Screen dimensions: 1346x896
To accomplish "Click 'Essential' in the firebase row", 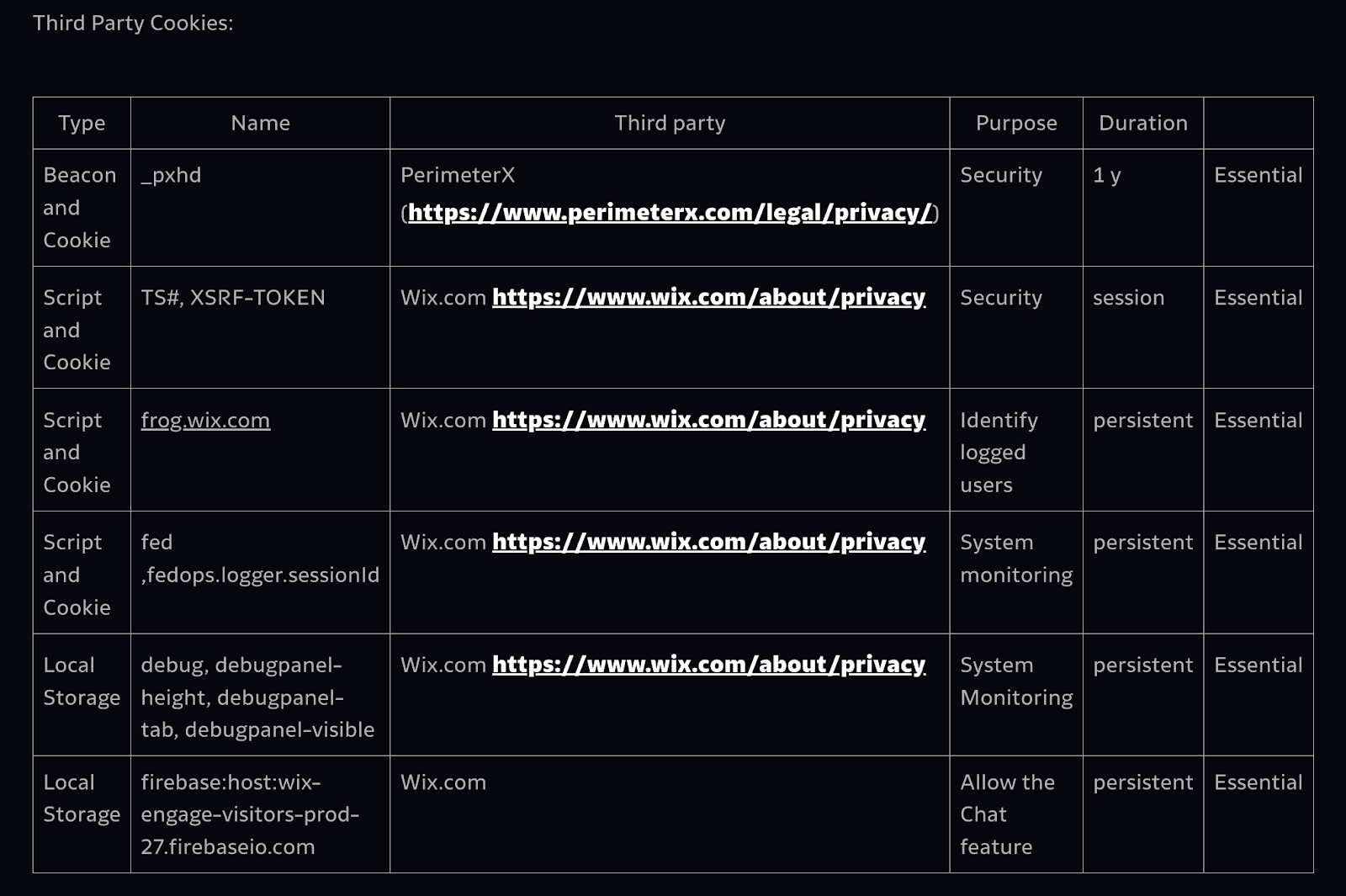I will (x=1259, y=782).
